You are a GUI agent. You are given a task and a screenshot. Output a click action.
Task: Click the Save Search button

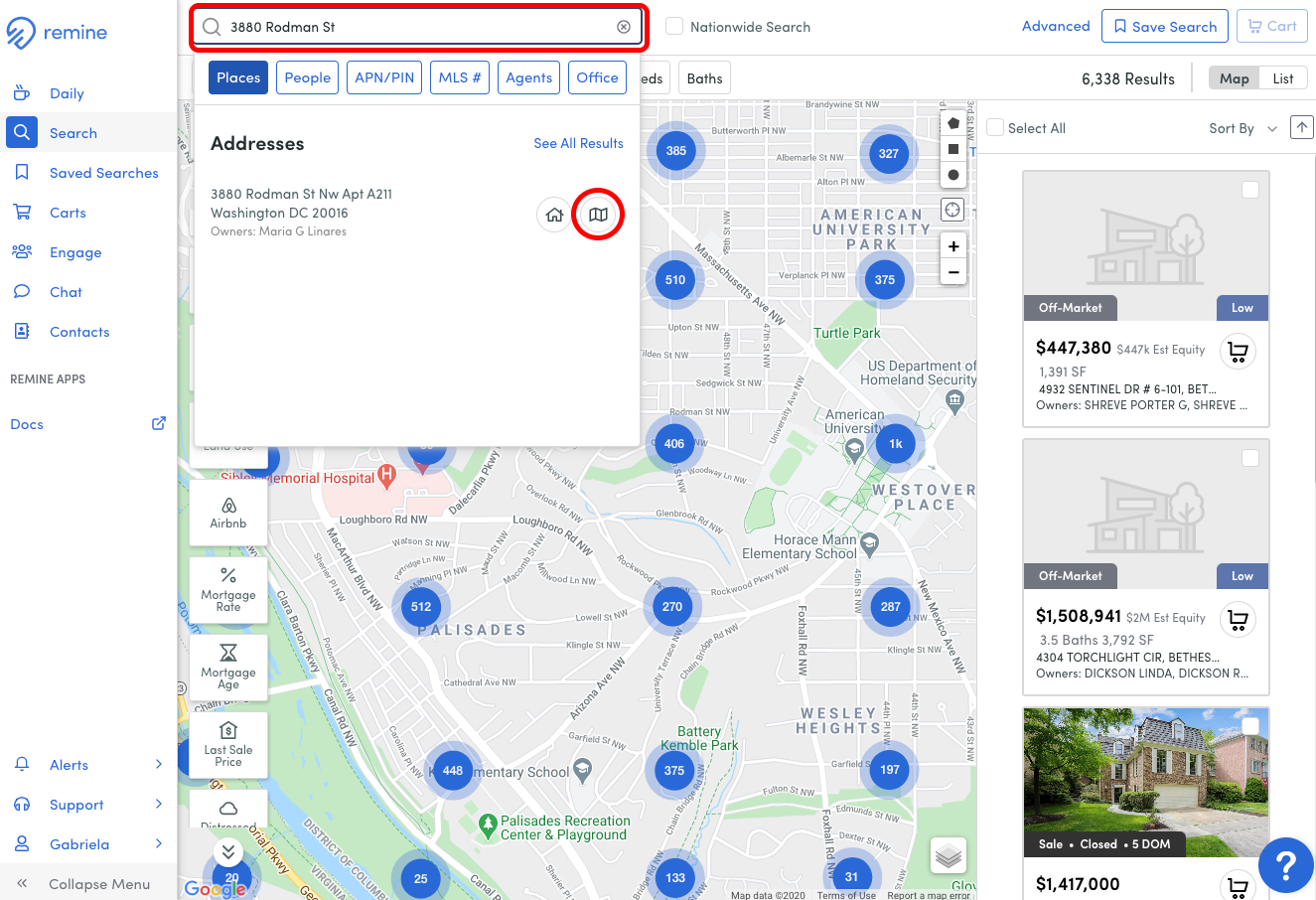click(1165, 26)
